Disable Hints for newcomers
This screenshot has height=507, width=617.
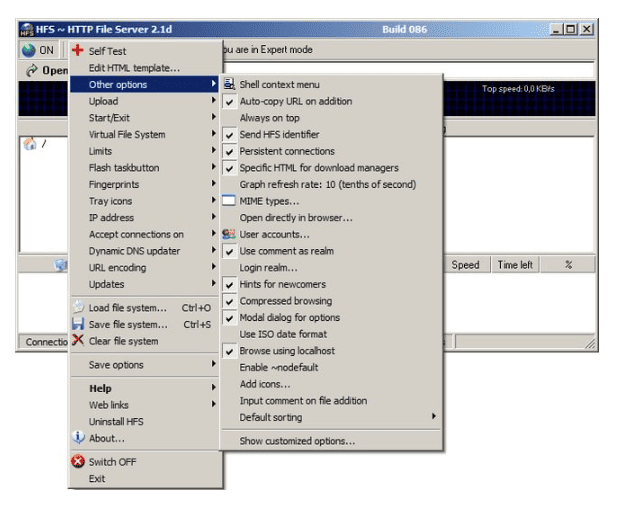(x=331, y=284)
